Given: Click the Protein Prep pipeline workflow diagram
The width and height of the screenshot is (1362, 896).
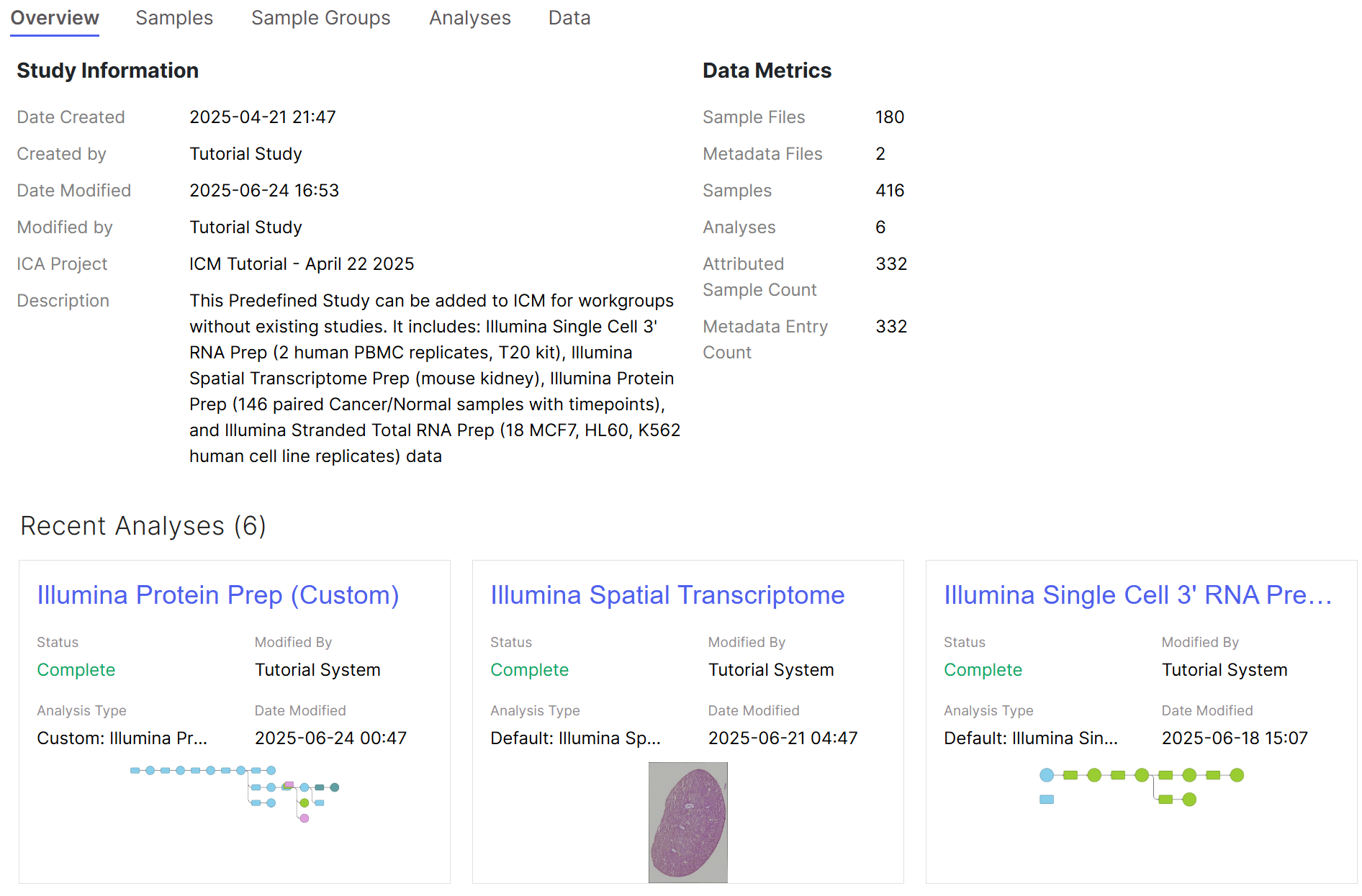Looking at the screenshot, I should click(x=235, y=792).
